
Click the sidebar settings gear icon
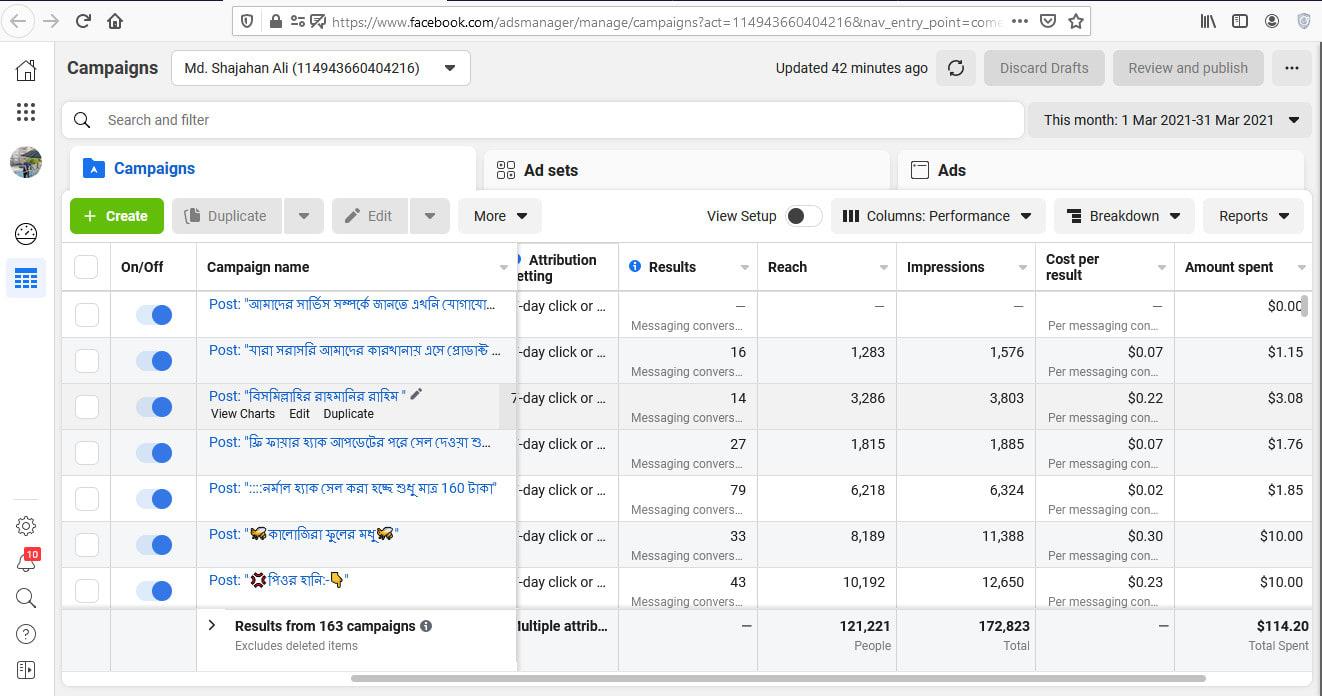click(26, 526)
